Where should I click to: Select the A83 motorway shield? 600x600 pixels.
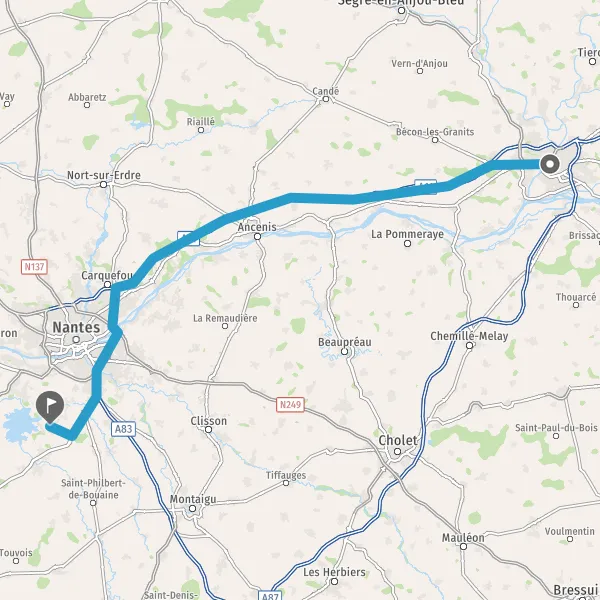123,429
